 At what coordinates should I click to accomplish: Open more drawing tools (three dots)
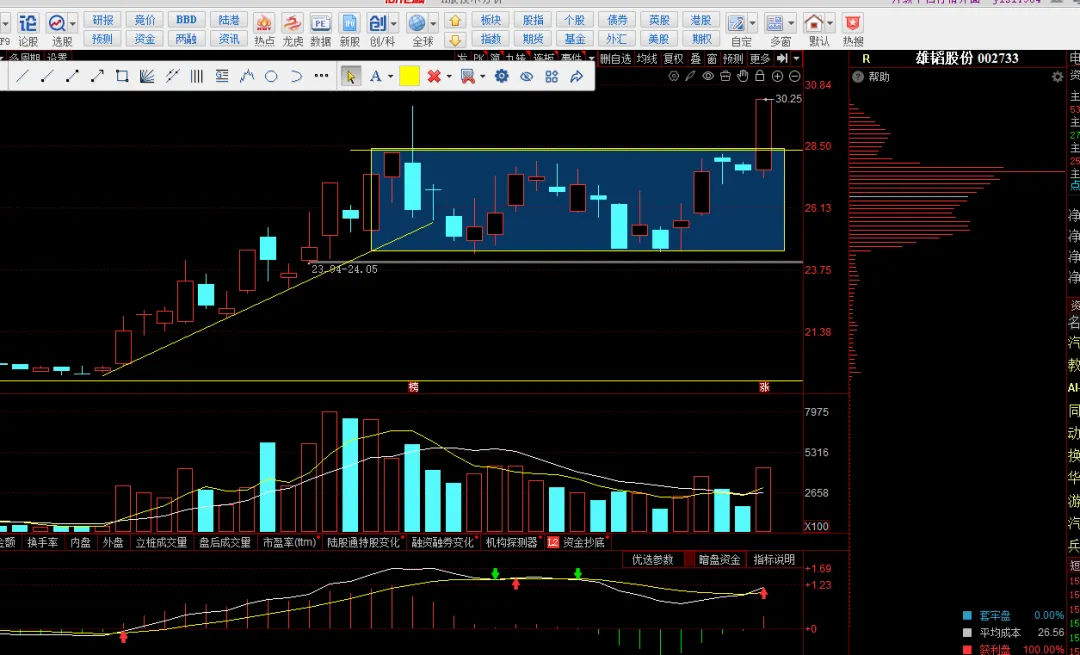point(321,76)
